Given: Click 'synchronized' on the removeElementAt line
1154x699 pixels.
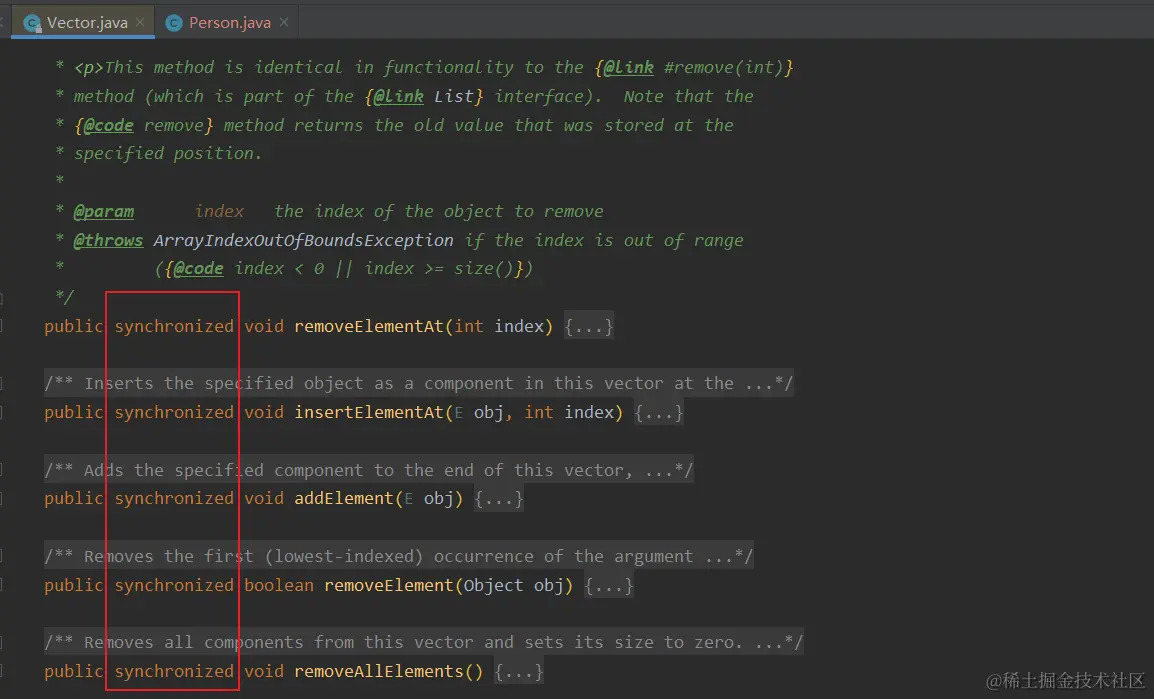Looking at the screenshot, I should click(x=174, y=327).
